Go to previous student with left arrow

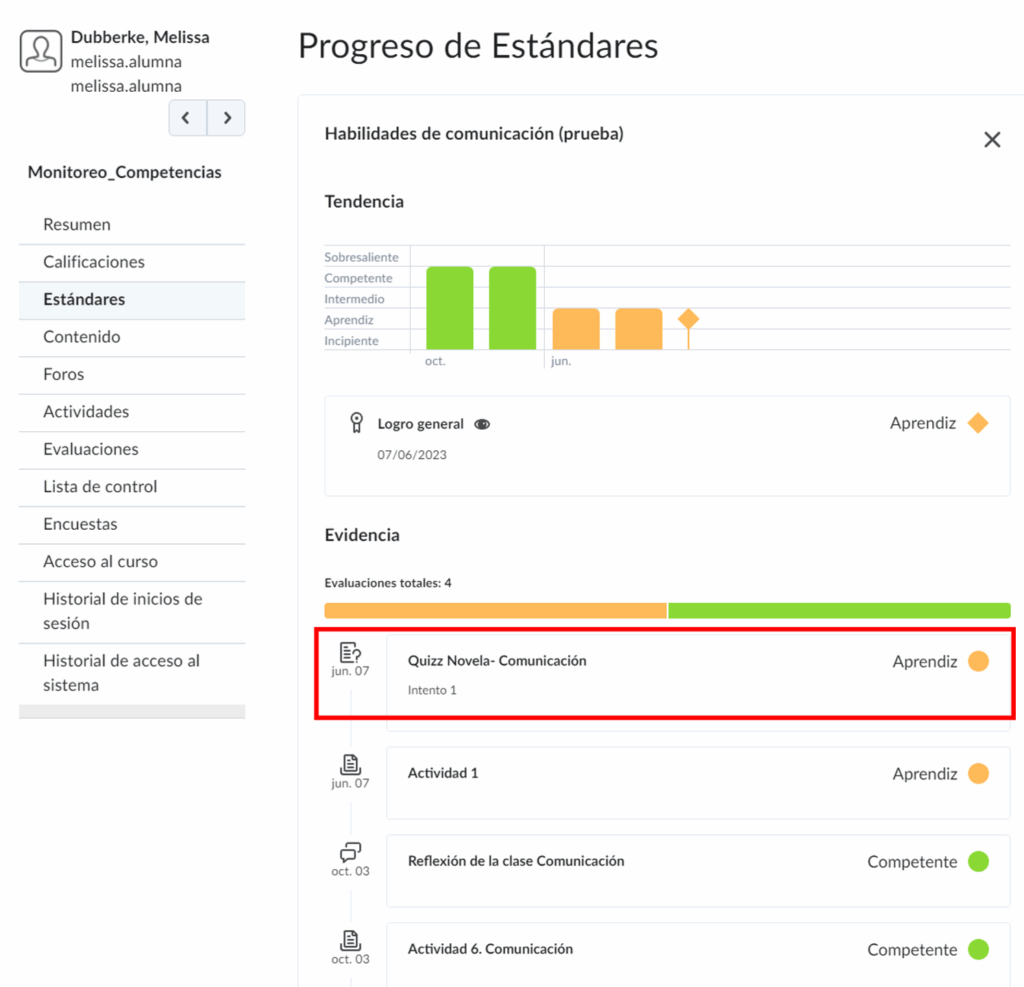click(x=187, y=118)
